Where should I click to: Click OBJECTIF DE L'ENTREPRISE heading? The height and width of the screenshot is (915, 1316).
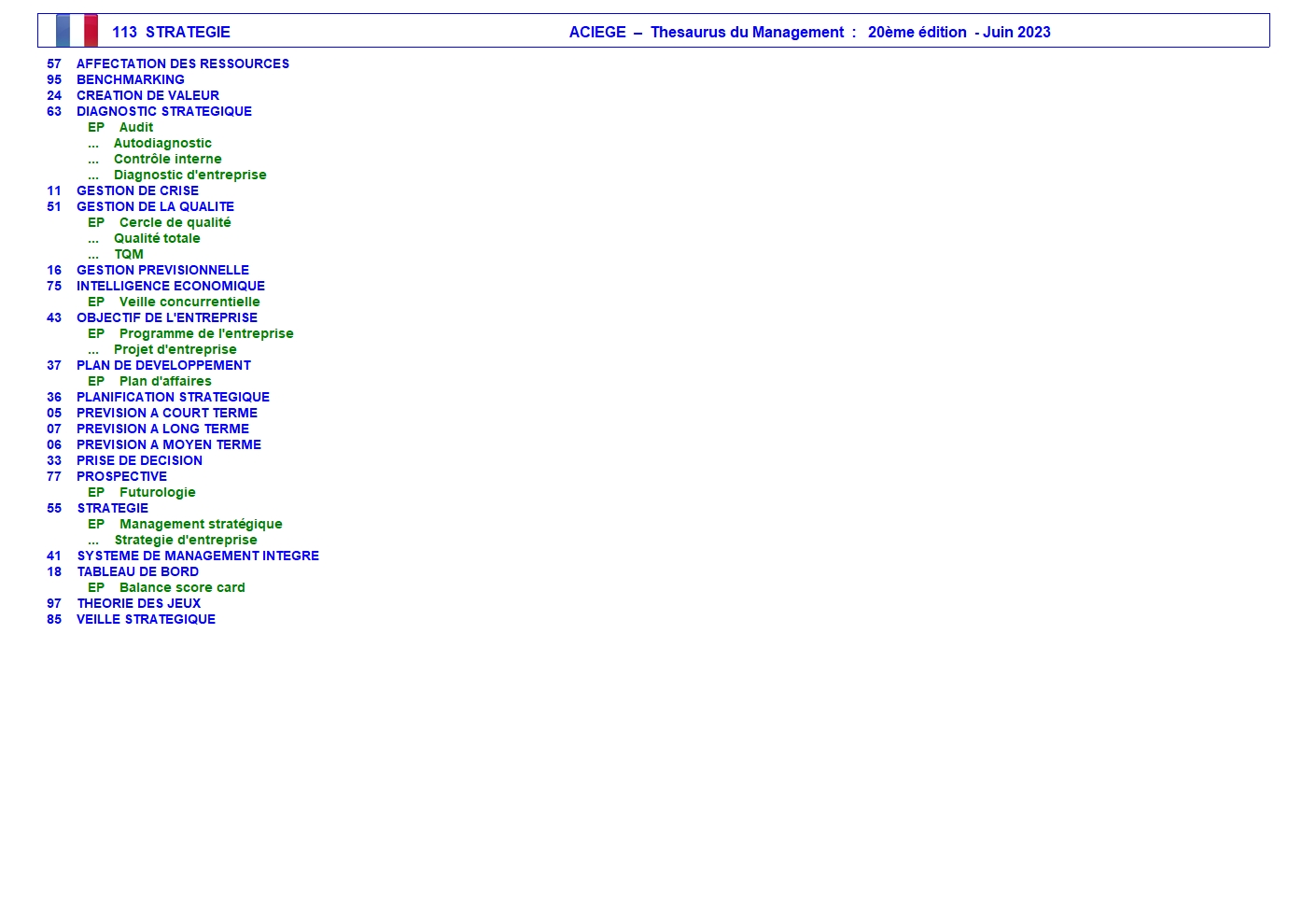[x=166, y=317]
